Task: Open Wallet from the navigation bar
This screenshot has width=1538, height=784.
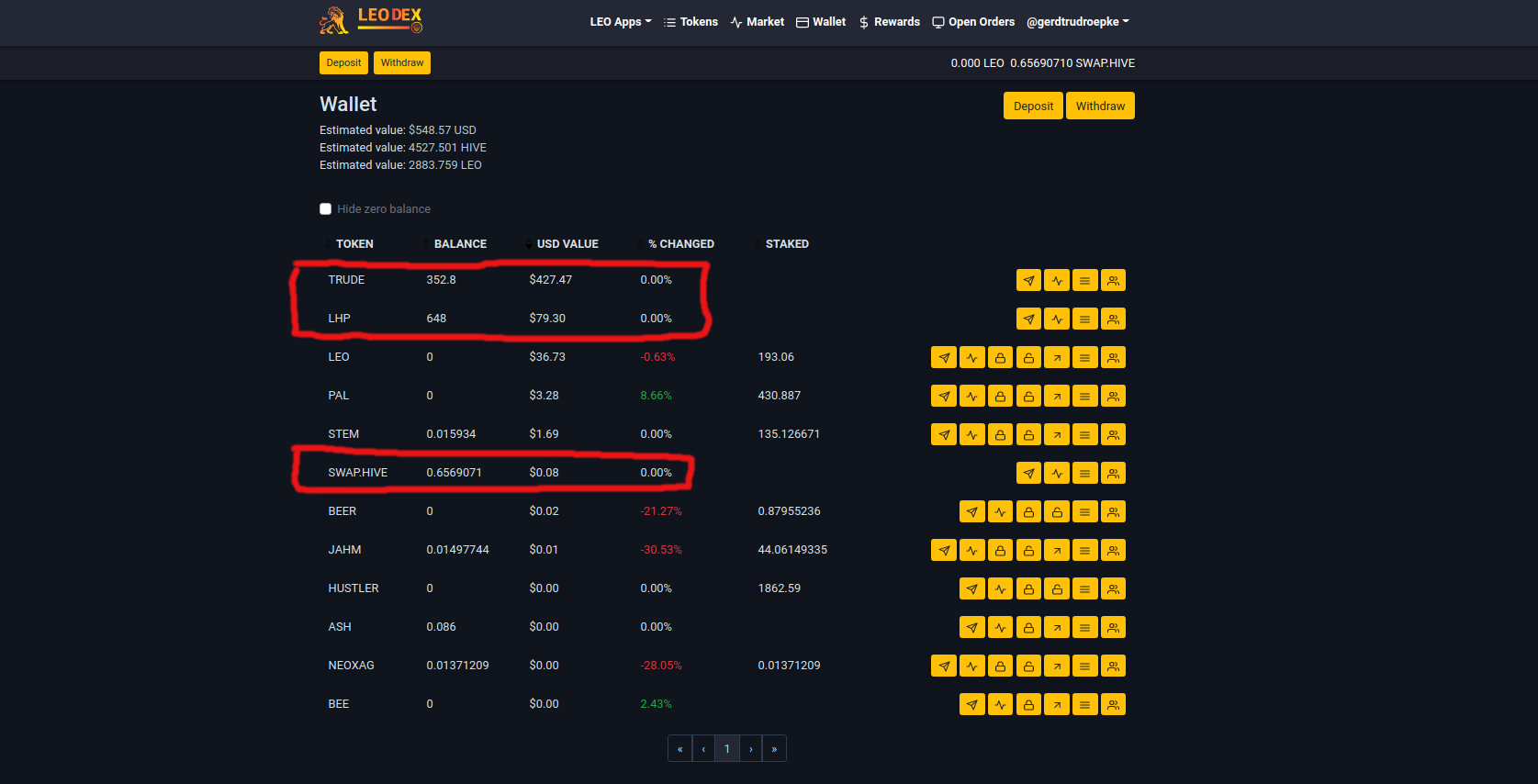Action: 821,22
